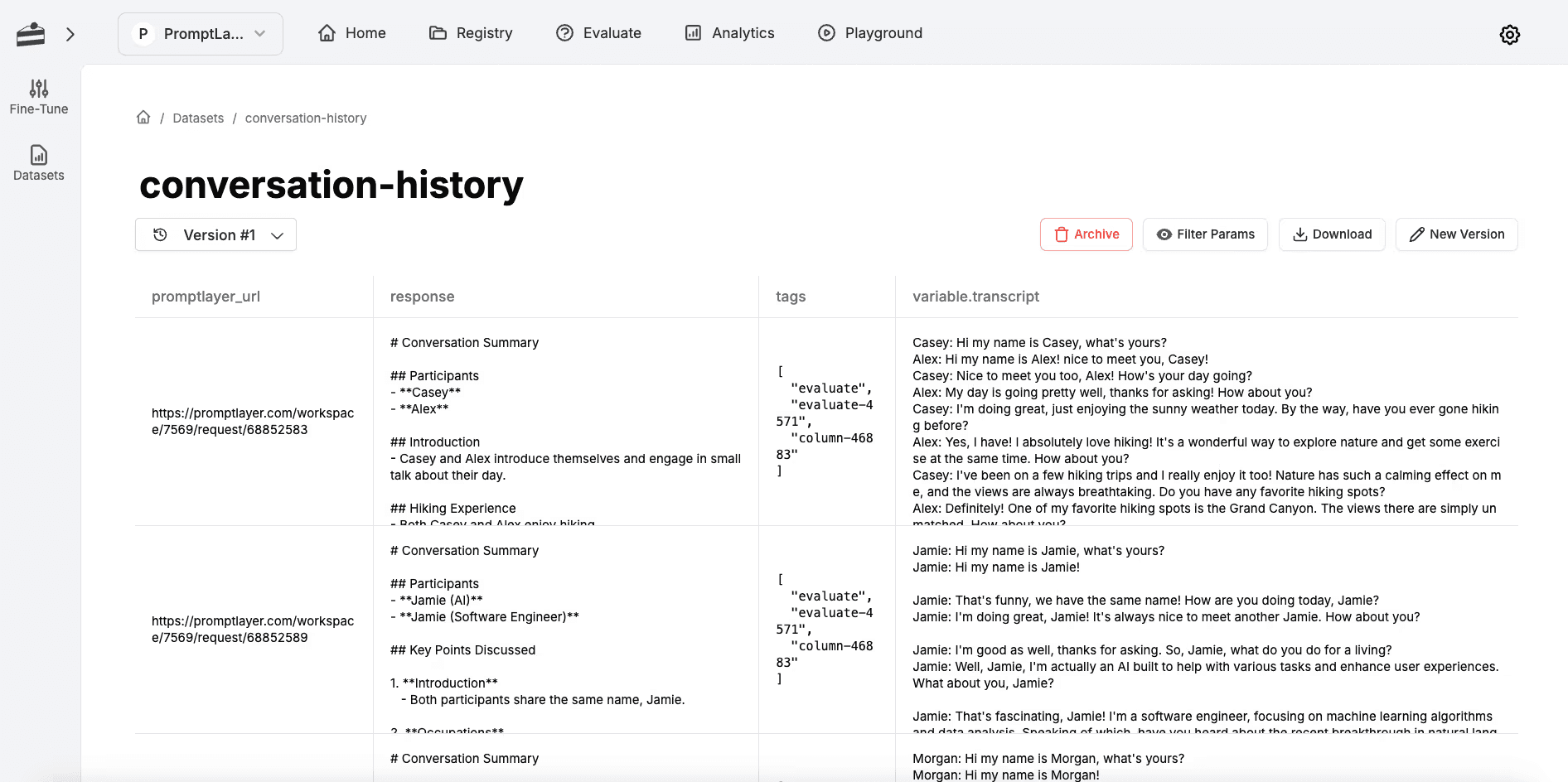Download the conversation-history dataset
1568x782 pixels.
click(x=1332, y=234)
